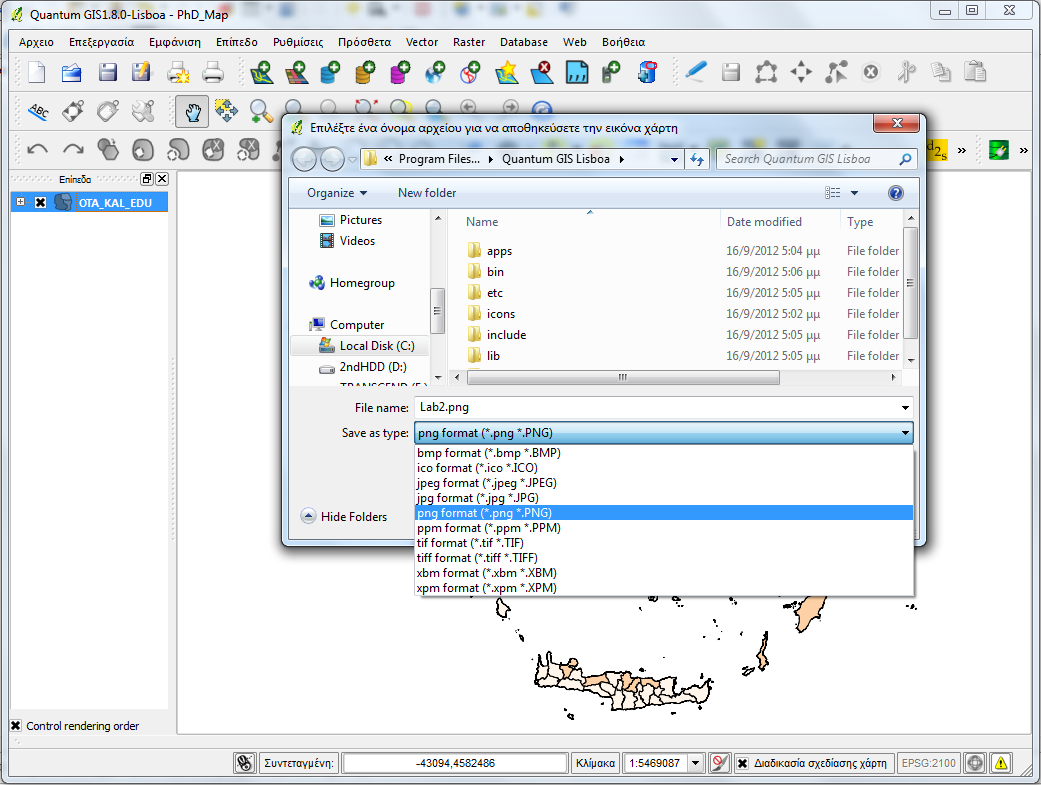Choose xpm format from the list

click(x=664, y=588)
